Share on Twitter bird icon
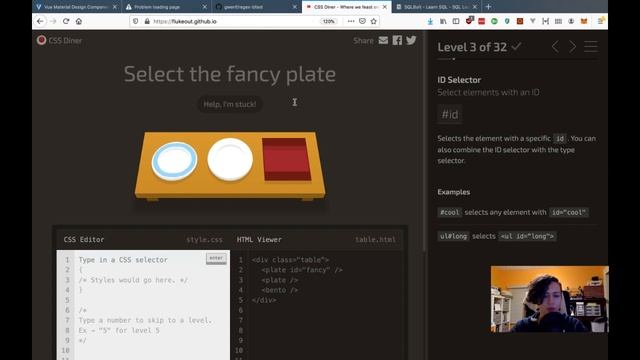This screenshot has height=360, width=640. 411,40
